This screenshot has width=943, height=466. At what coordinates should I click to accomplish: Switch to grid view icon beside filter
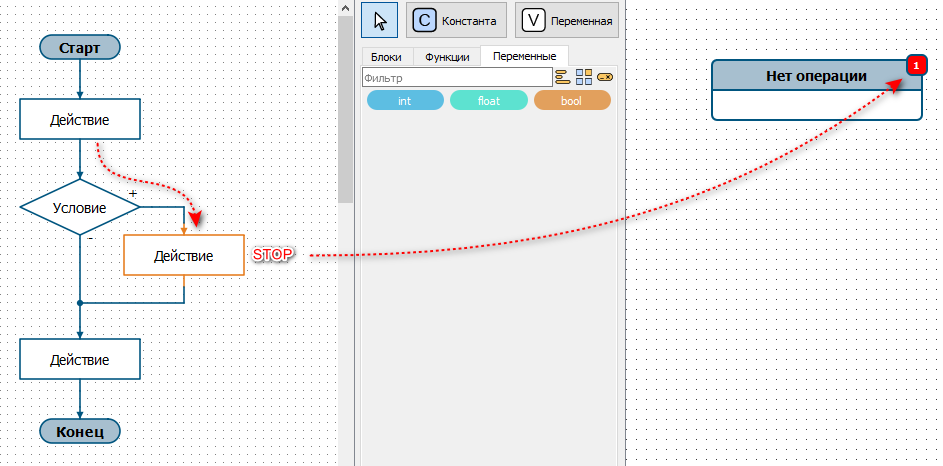(584, 77)
